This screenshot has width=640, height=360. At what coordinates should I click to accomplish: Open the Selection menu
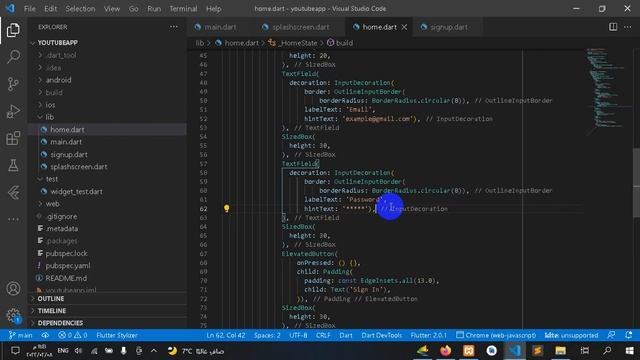(80, 9)
